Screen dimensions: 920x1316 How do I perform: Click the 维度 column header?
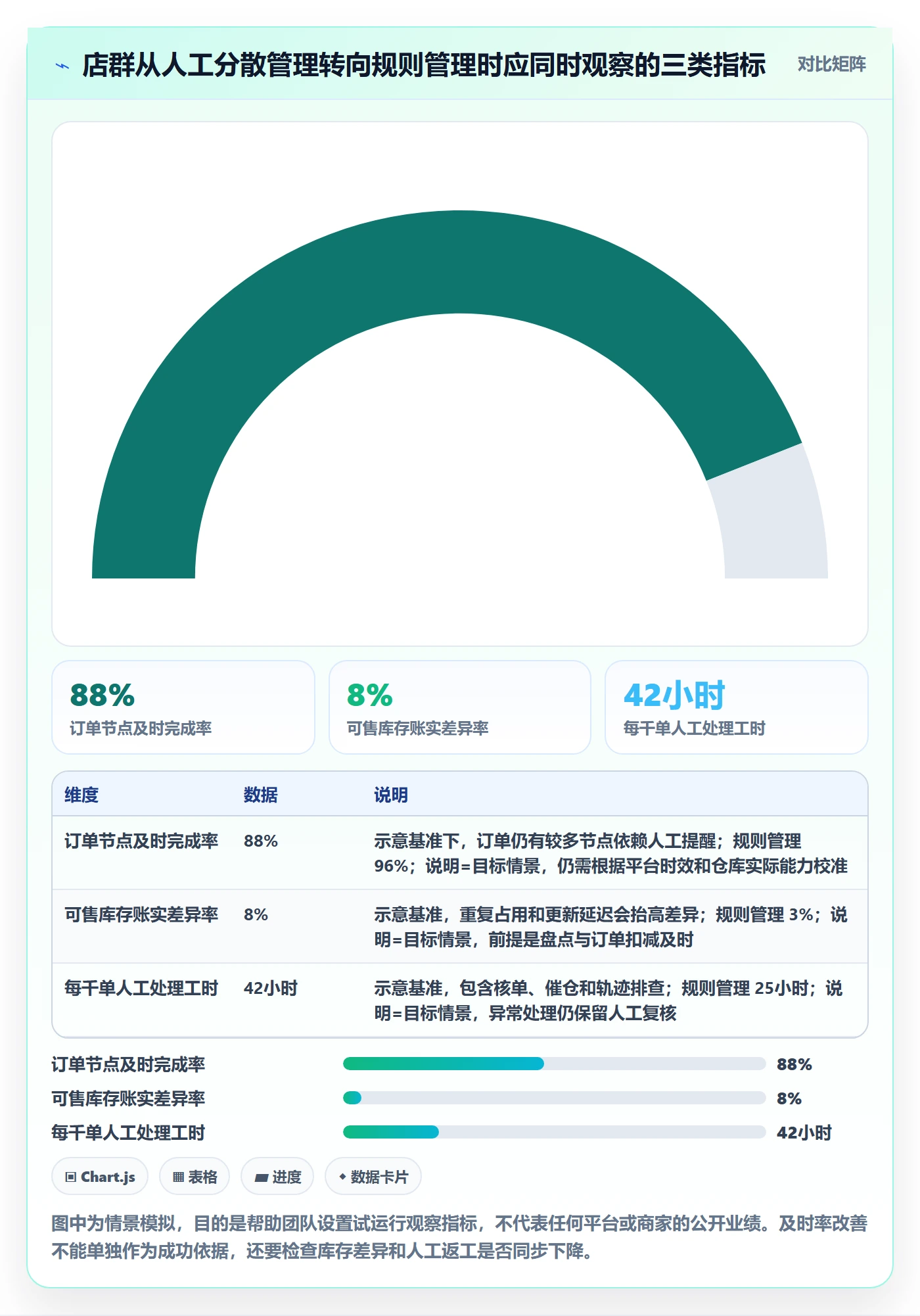pos(81,795)
